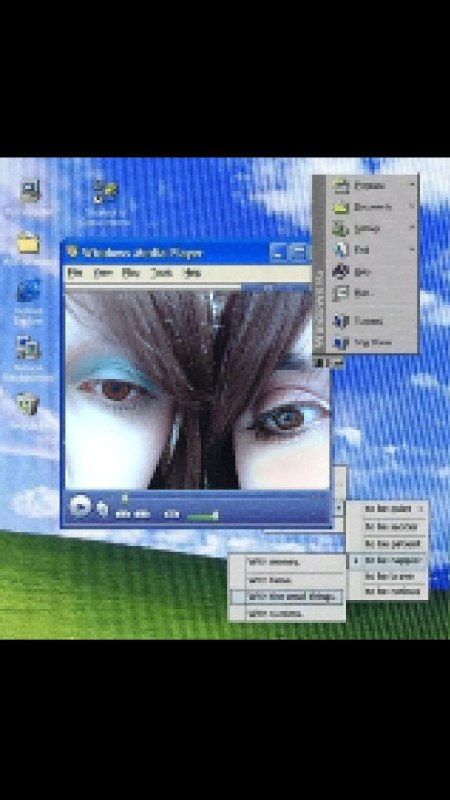Select the check-marked item in right popup menu

point(387,560)
